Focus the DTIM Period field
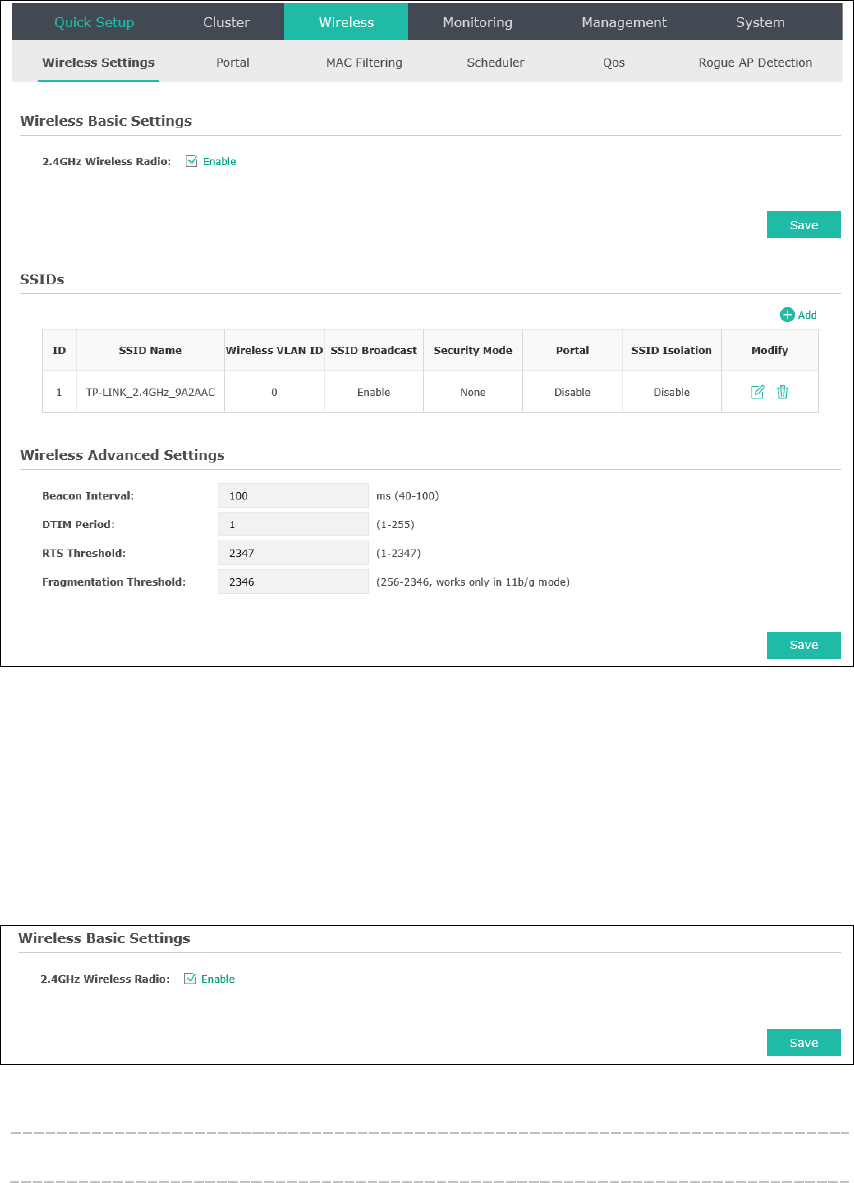854x1183 pixels. [x=293, y=524]
